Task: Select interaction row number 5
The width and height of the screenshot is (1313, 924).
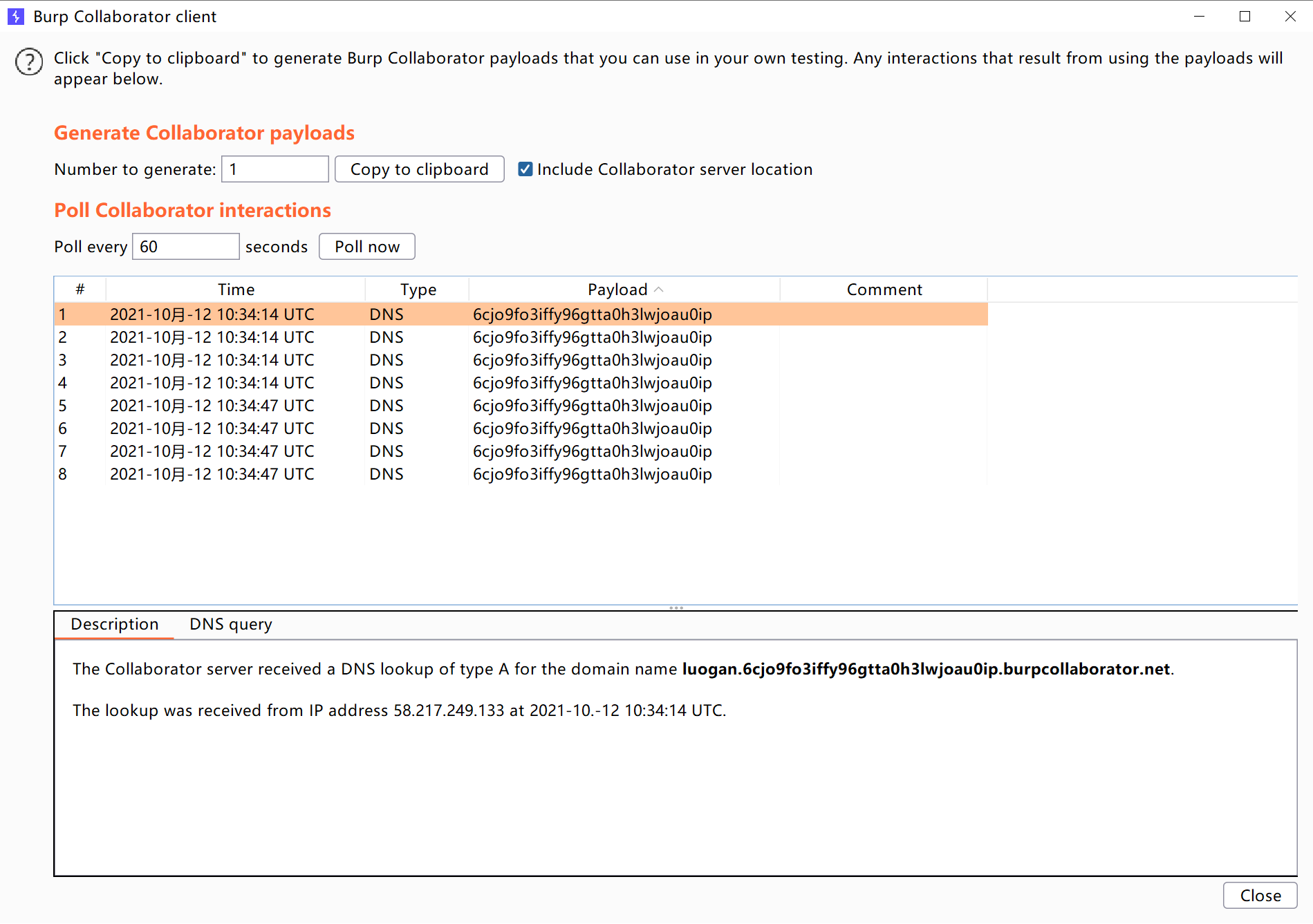Action: point(521,406)
